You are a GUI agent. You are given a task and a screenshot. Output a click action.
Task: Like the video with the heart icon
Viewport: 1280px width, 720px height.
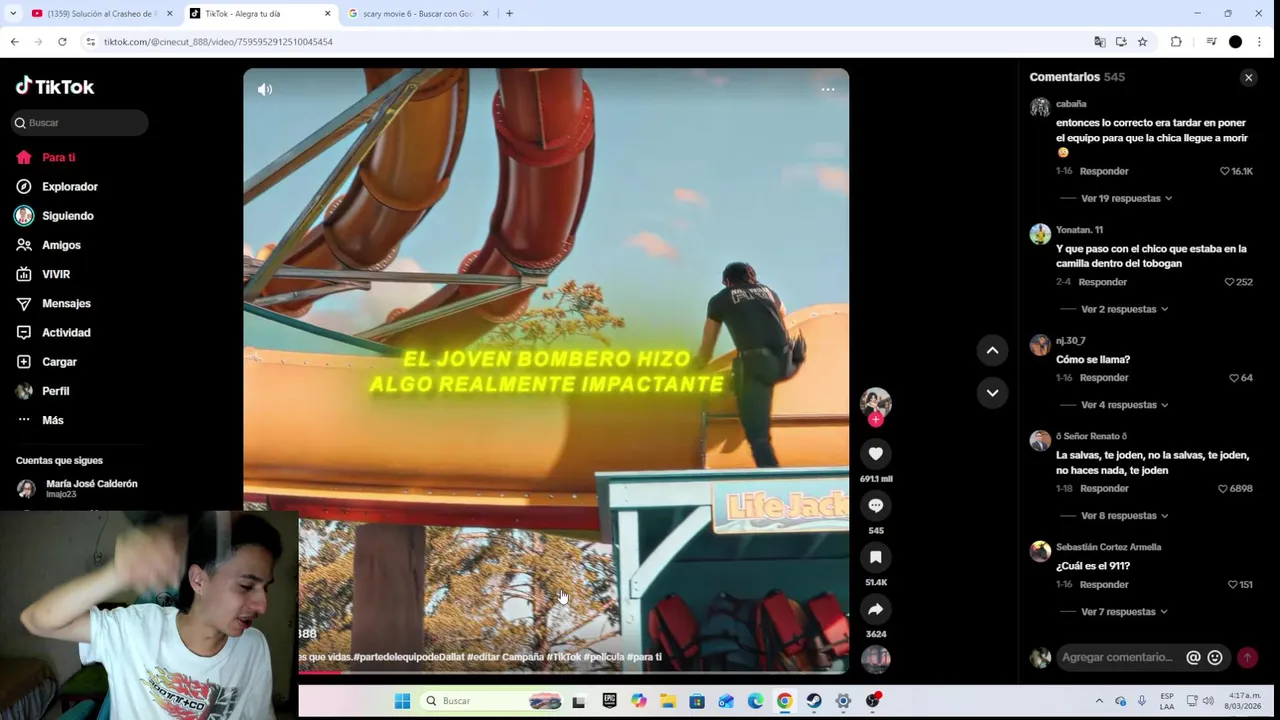pos(876,454)
